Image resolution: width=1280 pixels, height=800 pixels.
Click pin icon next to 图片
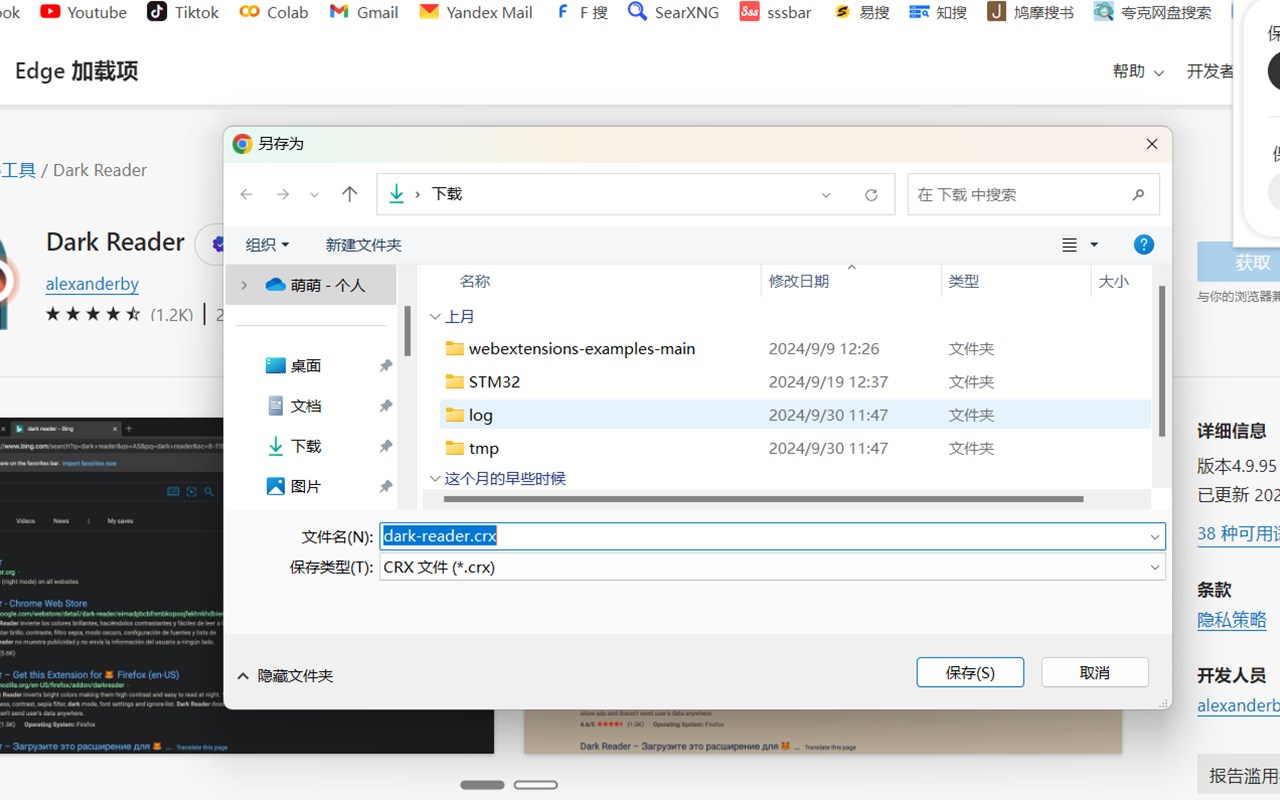385,486
